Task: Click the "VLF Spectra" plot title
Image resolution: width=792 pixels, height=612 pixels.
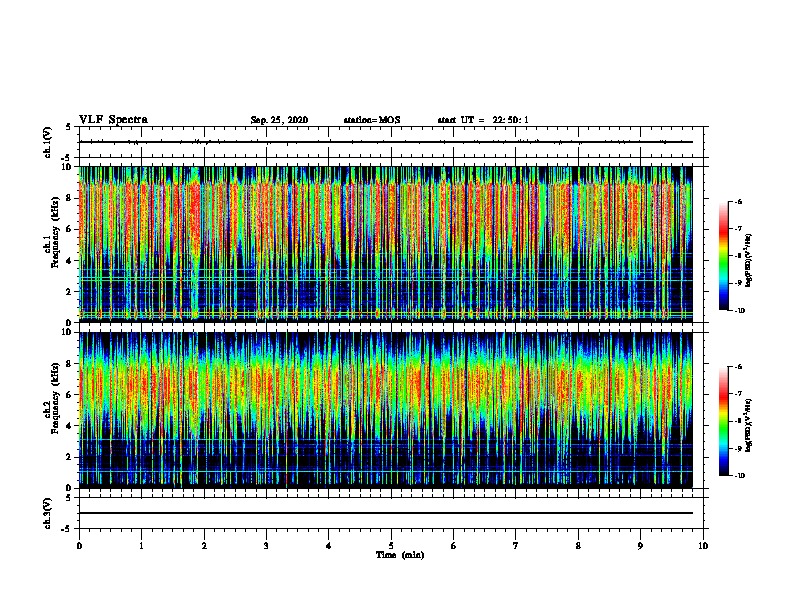Action: tap(113, 120)
